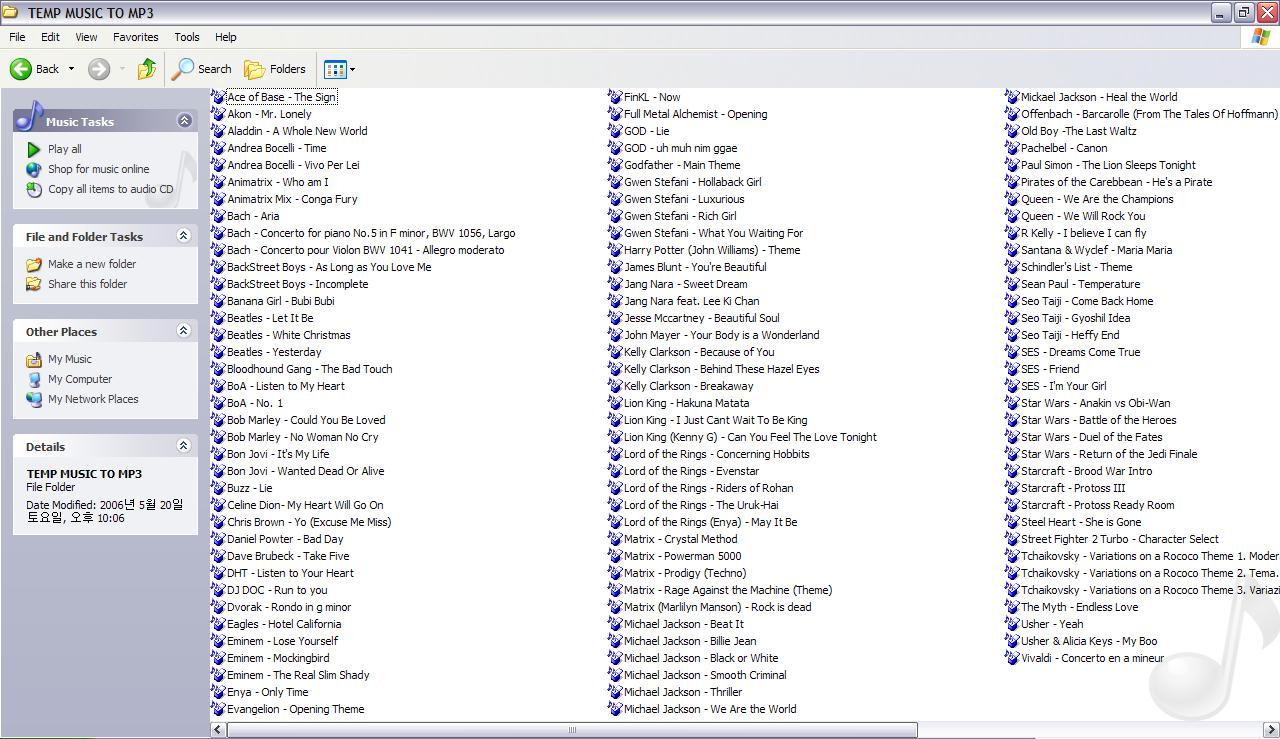Click the green Play all icon
This screenshot has width=1280, height=739.
[34, 149]
